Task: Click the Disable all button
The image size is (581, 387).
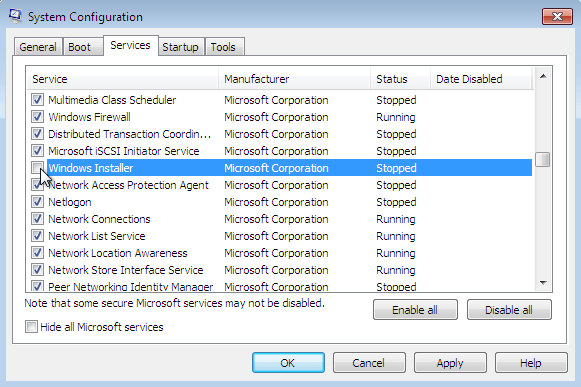Action: 509,310
